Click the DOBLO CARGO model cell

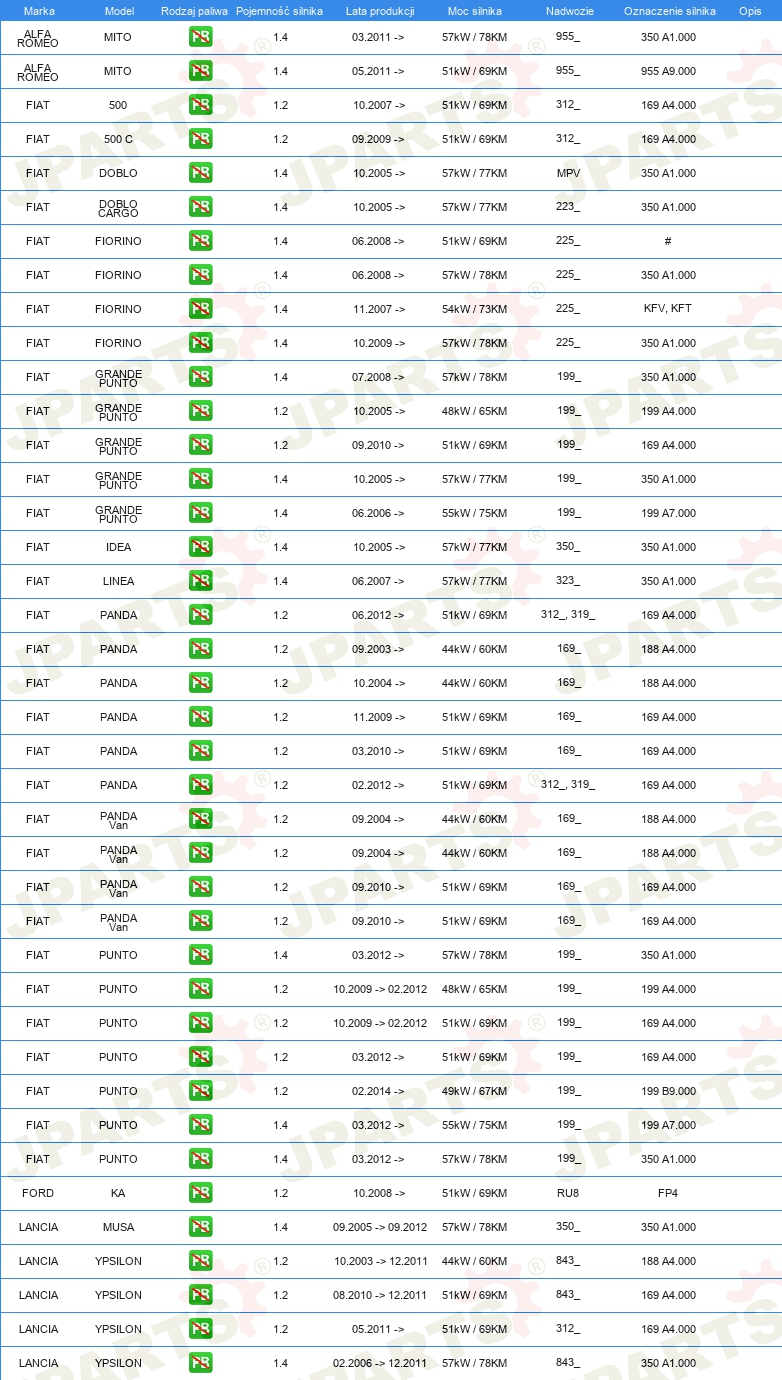(118, 208)
